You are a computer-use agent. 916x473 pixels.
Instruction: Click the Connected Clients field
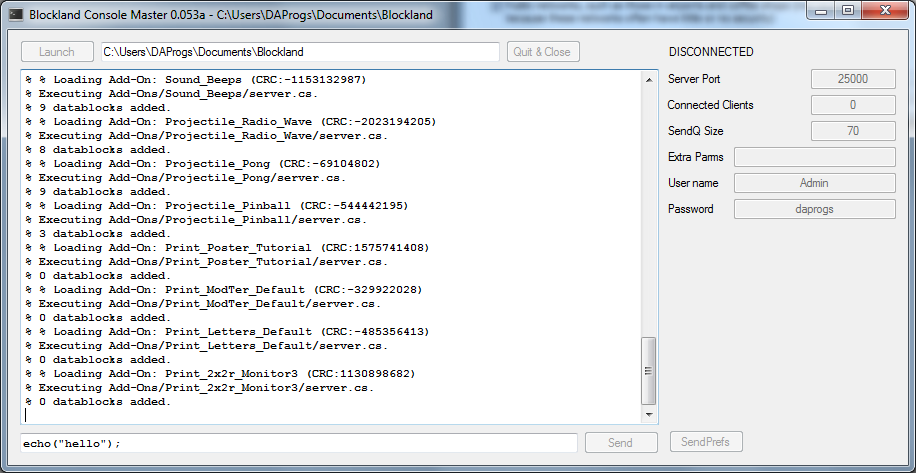click(853, 105)
